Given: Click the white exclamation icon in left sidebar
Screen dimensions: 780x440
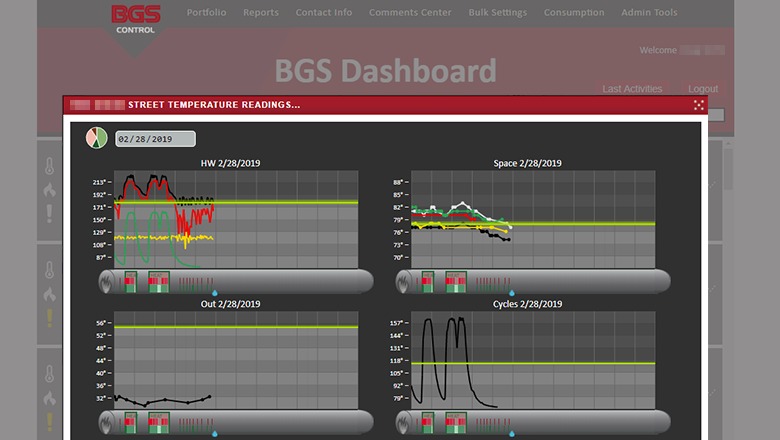Looking at the screenshot, I should (x=49, y=213).
